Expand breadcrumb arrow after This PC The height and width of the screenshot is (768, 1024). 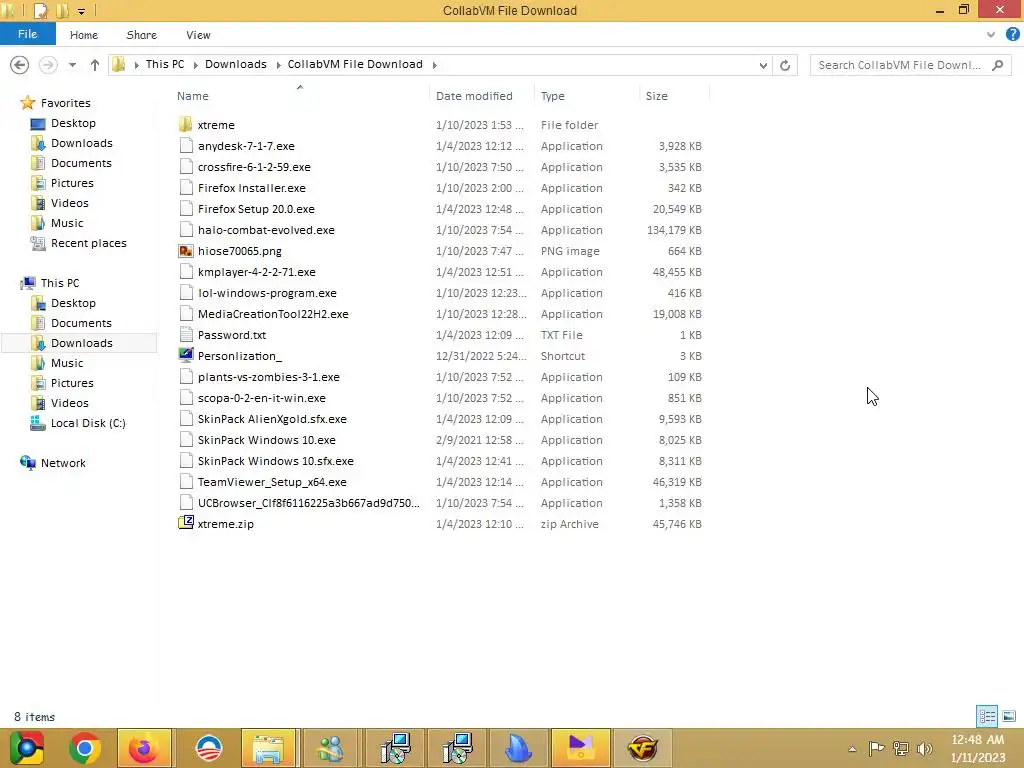pyautogui.click(x=195, y=65)
